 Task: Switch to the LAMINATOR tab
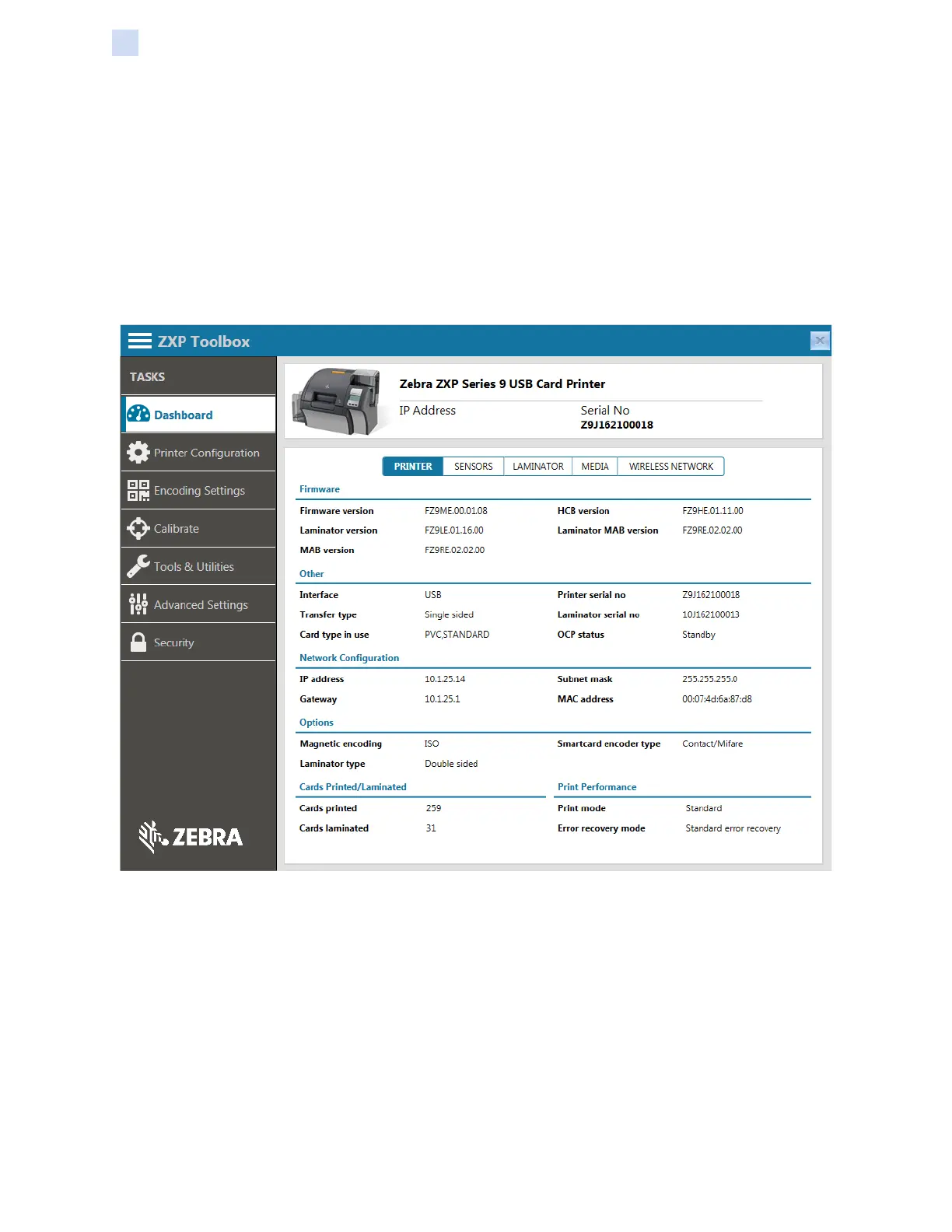click(x=538, y=467)
